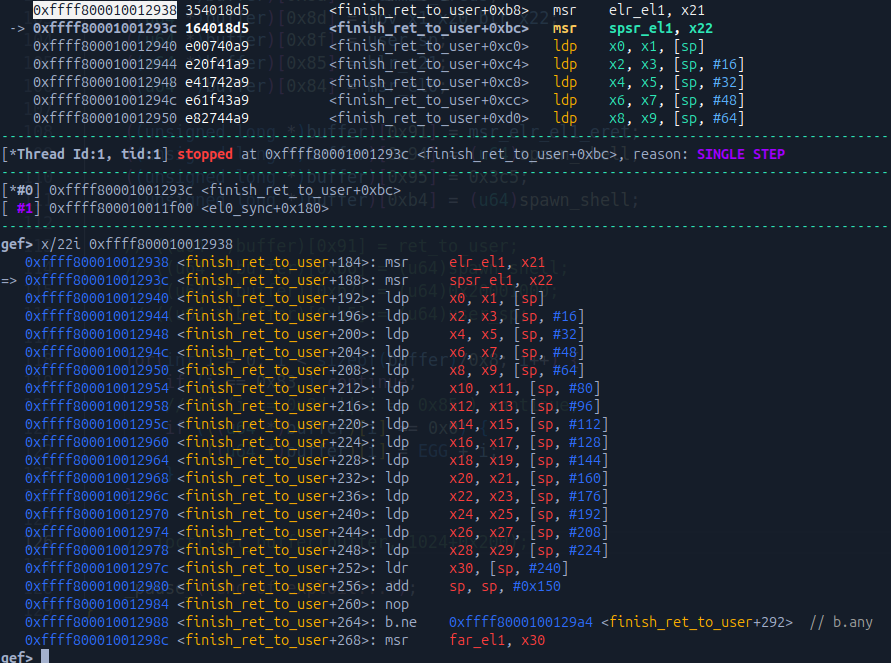The image size is (891, 663).
Task: Click the far_el1, x30 operand
Action: 497,640
